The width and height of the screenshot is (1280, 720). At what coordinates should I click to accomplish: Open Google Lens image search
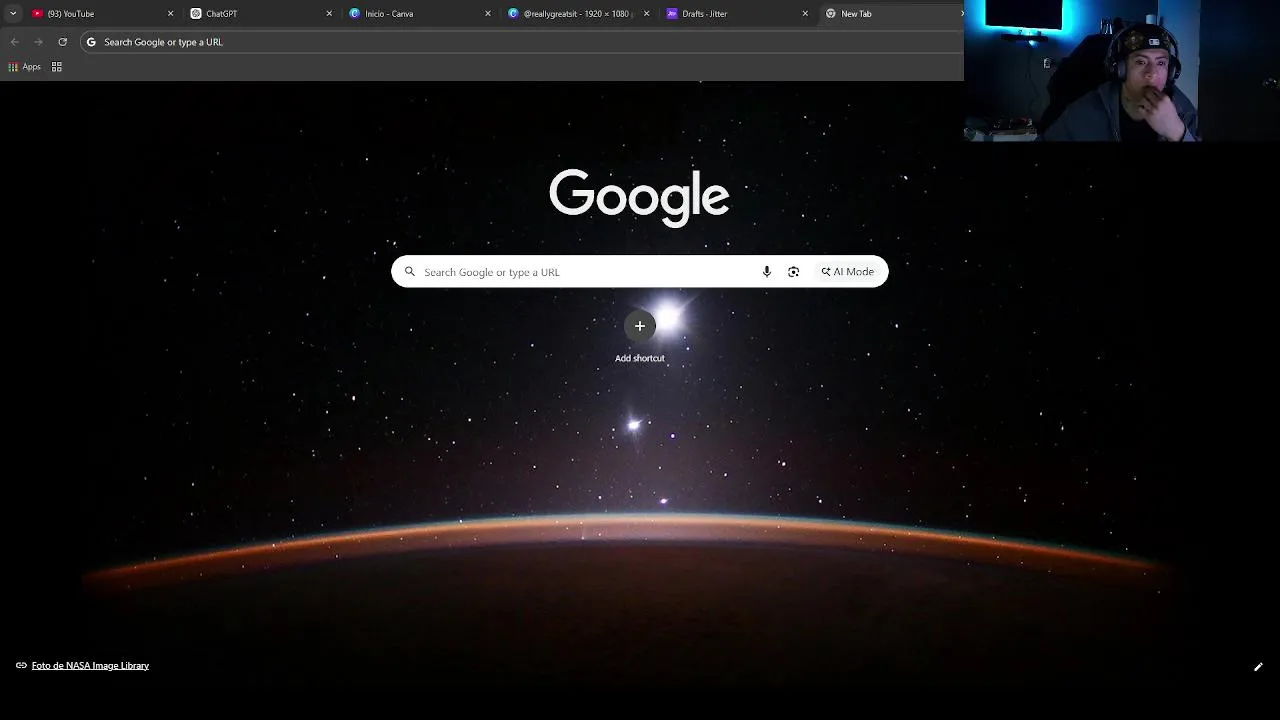click(x=794, y=272)
